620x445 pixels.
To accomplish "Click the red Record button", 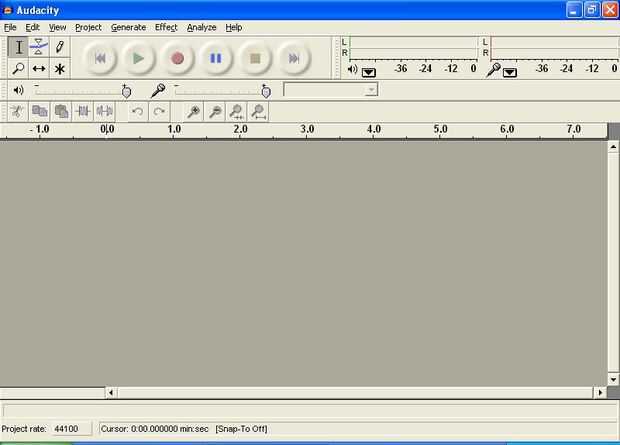I will (x=178, y=59).
